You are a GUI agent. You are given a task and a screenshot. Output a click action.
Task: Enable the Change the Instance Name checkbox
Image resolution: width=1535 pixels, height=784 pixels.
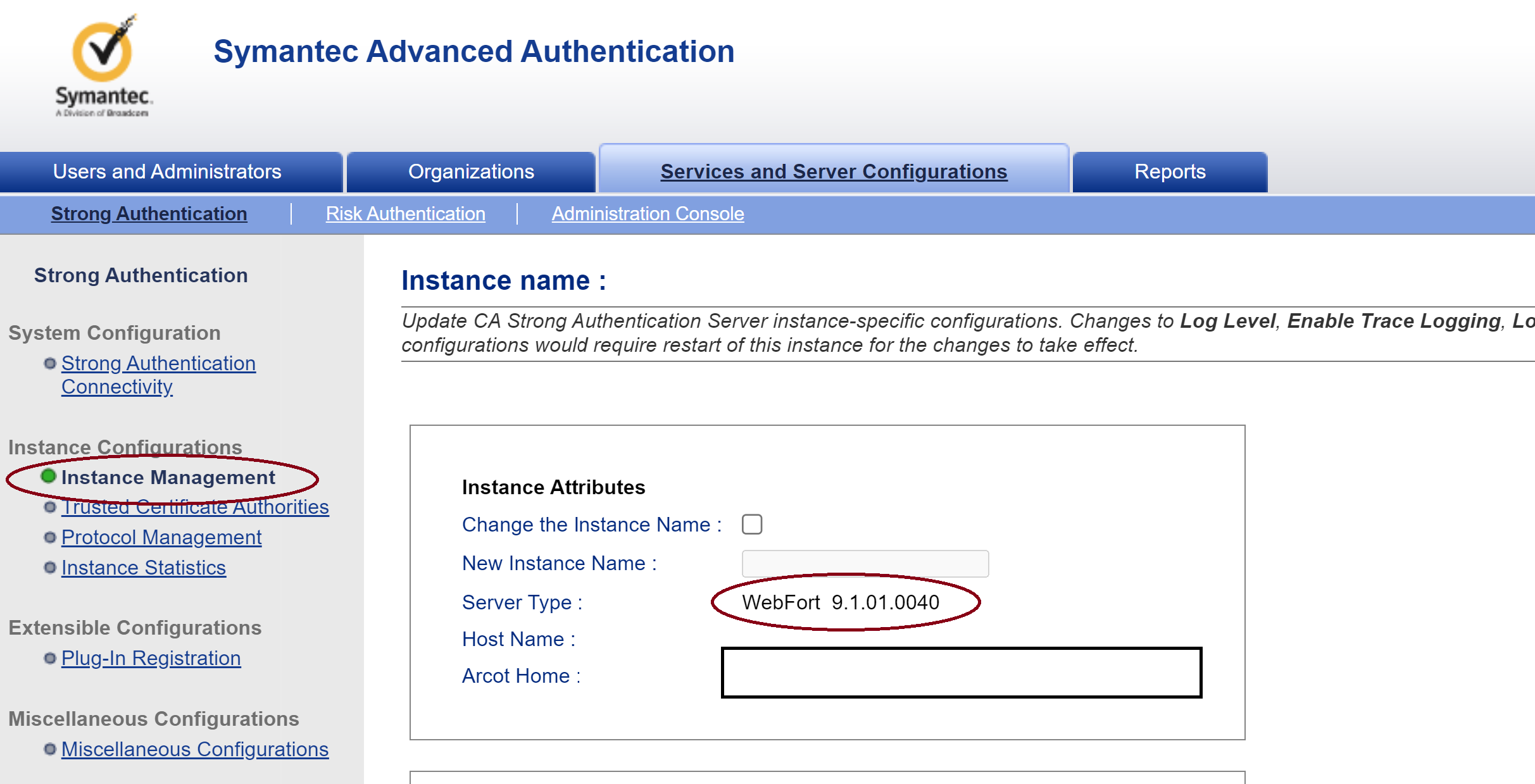(752, 525)
